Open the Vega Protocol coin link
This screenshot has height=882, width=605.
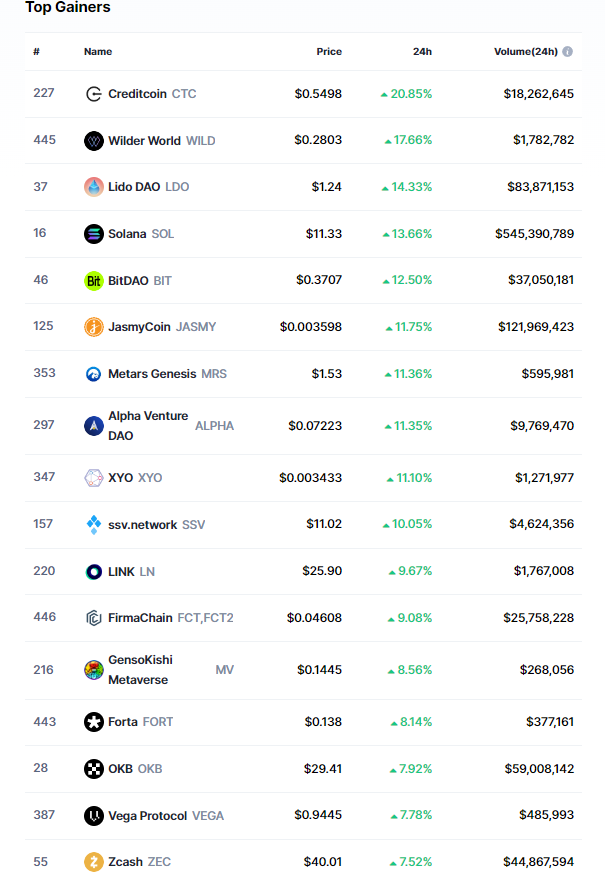coord(147,816)
